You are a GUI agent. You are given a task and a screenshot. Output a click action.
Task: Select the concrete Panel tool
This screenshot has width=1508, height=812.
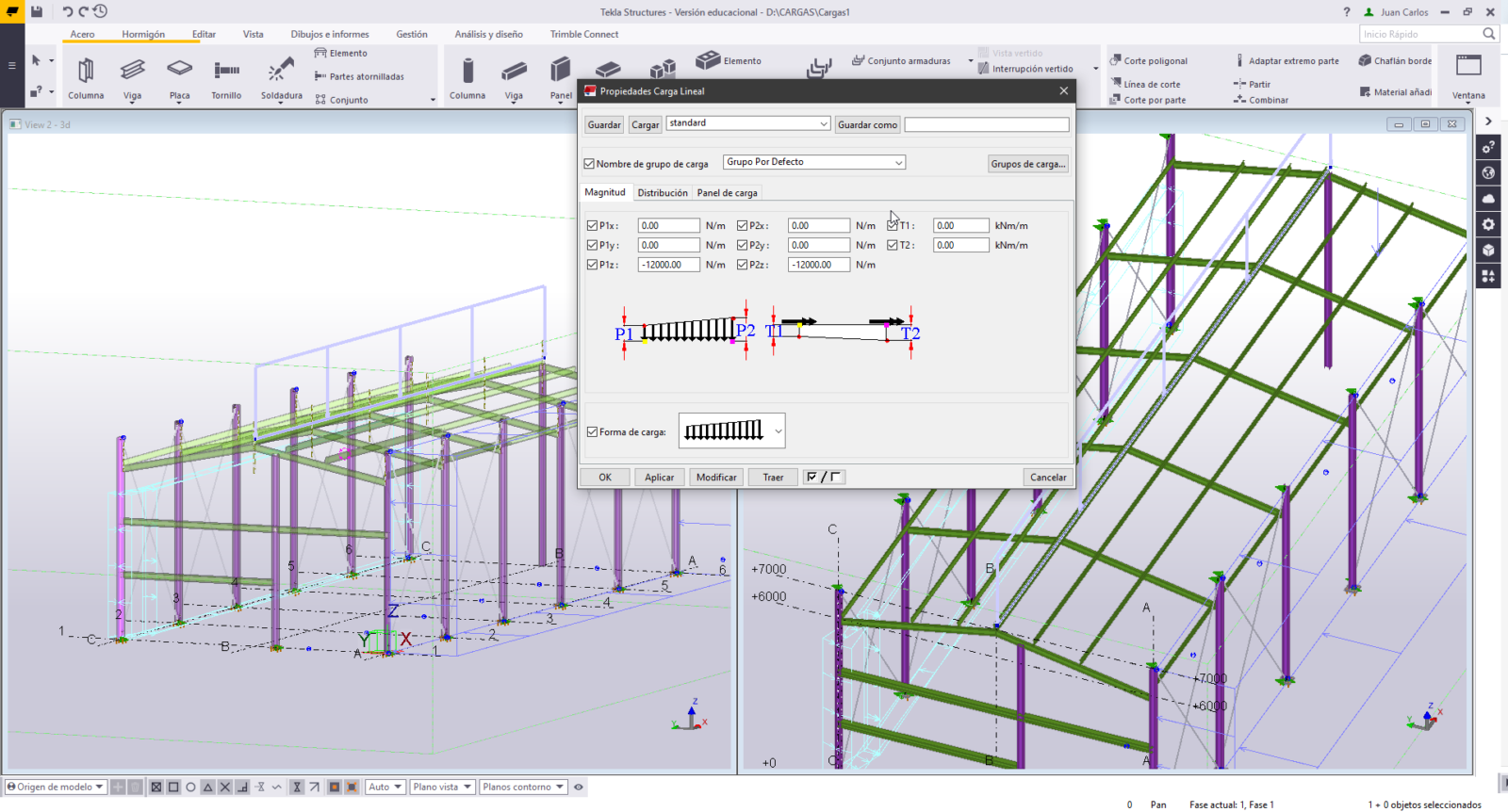(561, 77)
